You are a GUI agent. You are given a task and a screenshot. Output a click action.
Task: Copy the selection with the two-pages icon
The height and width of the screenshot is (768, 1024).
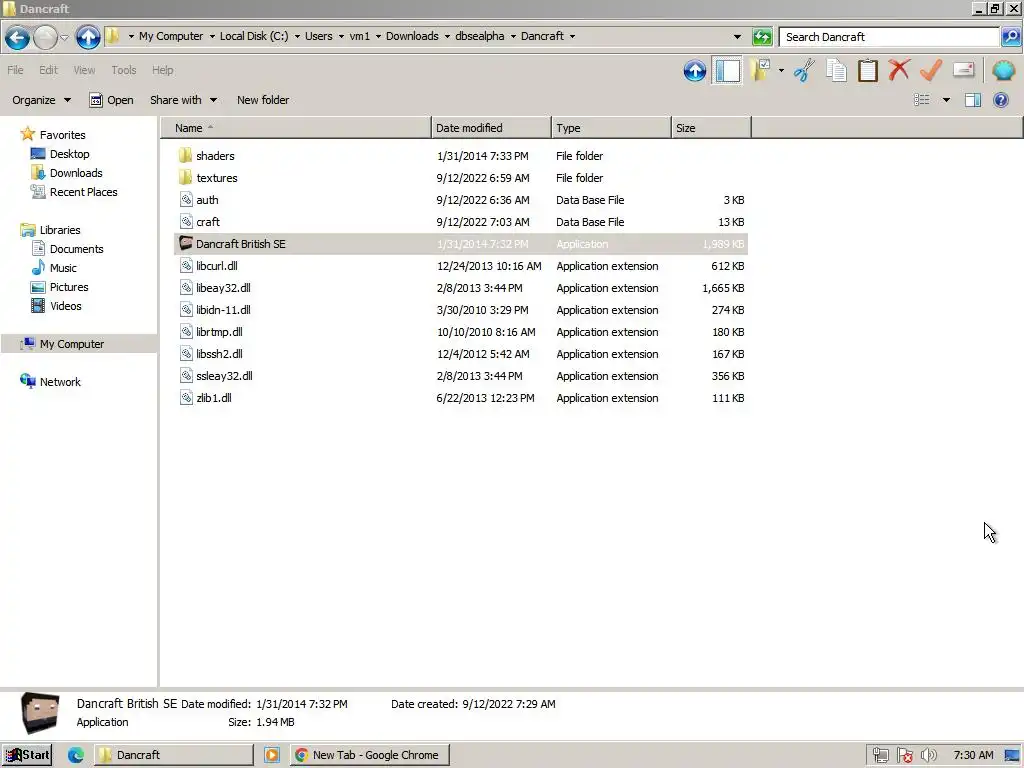836,71
